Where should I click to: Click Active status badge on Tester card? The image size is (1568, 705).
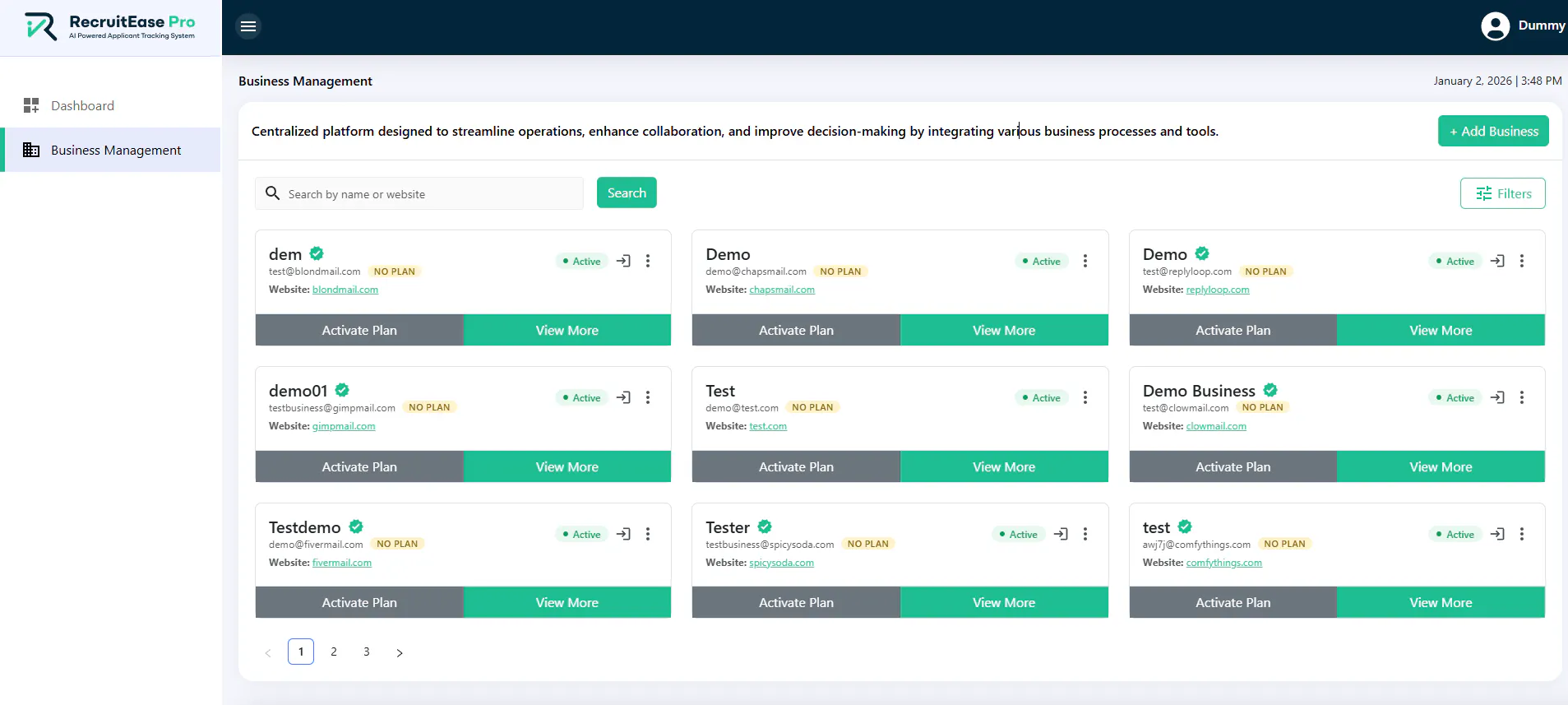(x=1018, y=534)
